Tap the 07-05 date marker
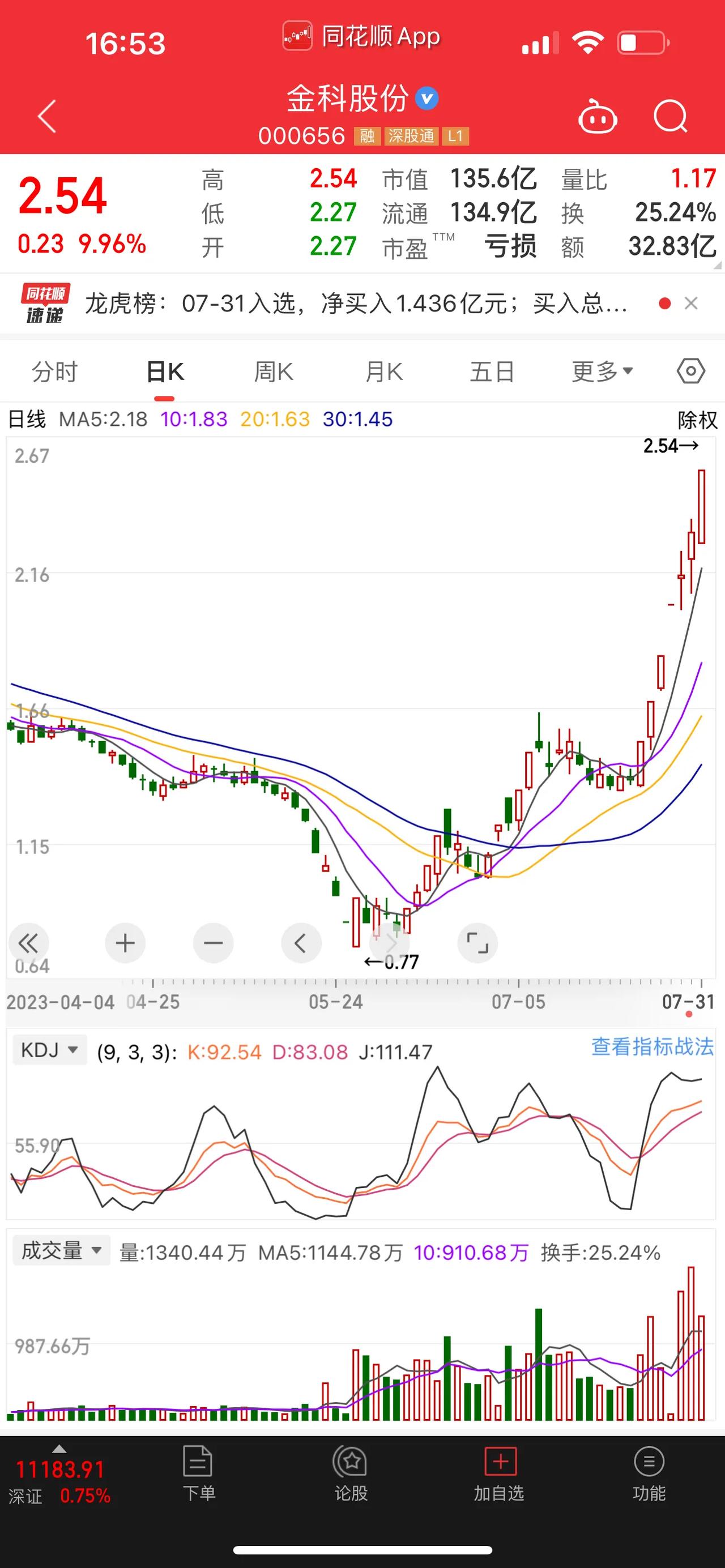The width and height of the screenshot is (725, 1568). [x=518, y=1001]
